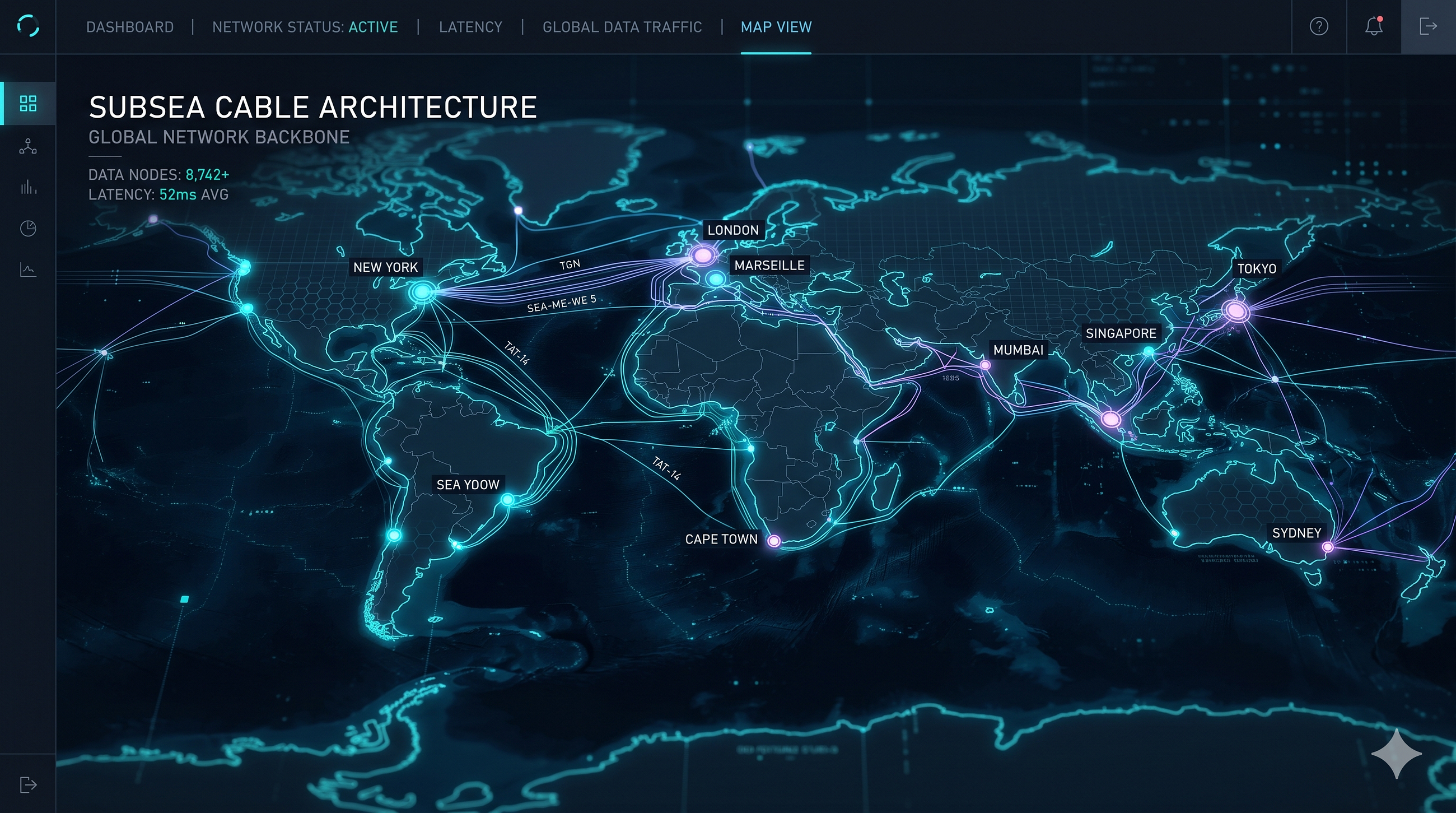Screen dimensions: 1456x813
Task: Click the Subsea Cable Architecture title
Action: click(x=312, y=108)
